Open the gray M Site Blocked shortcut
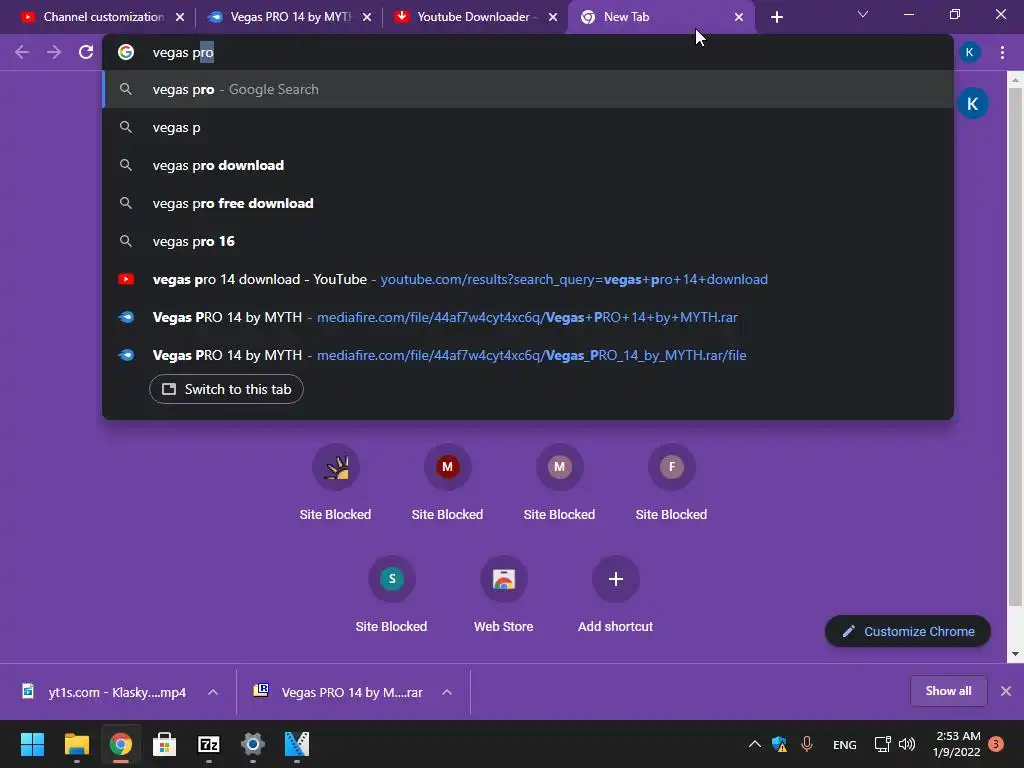The image size is (1024, 768). (x=559, y=483)
